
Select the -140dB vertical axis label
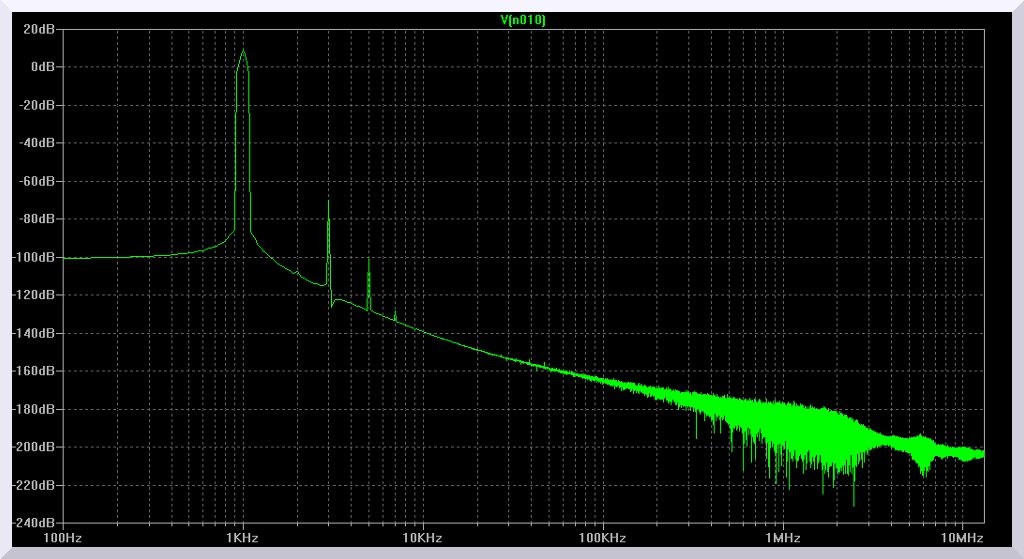coord(33,333)
